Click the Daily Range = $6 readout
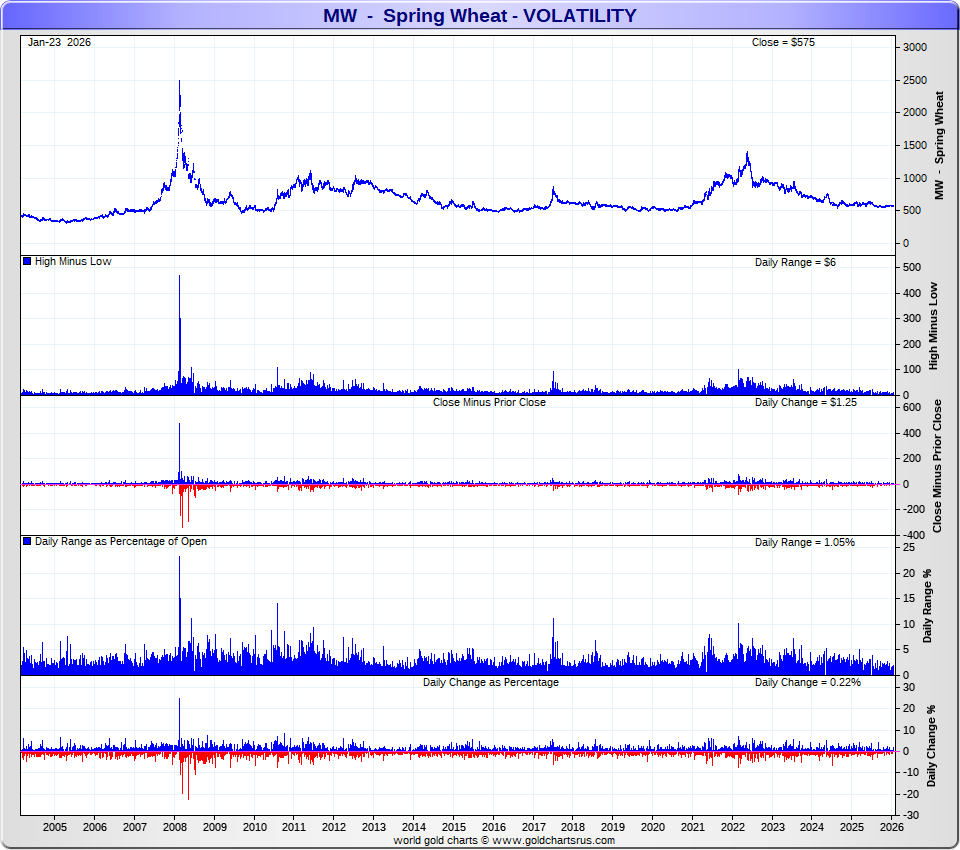The height and width of the screenshot is (850, 960). point(789,262)
